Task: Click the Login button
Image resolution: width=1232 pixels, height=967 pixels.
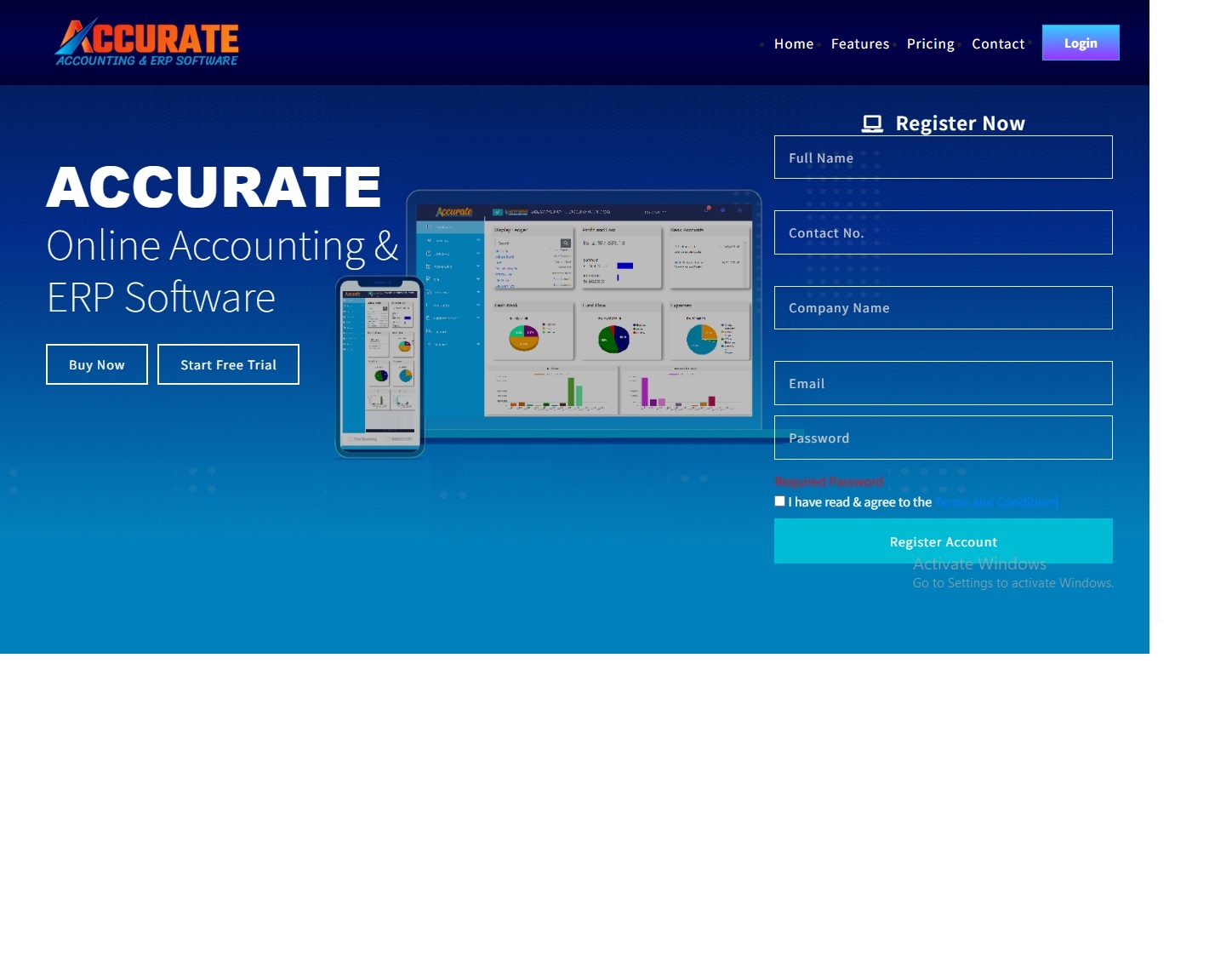Action: pos(1081,43)
